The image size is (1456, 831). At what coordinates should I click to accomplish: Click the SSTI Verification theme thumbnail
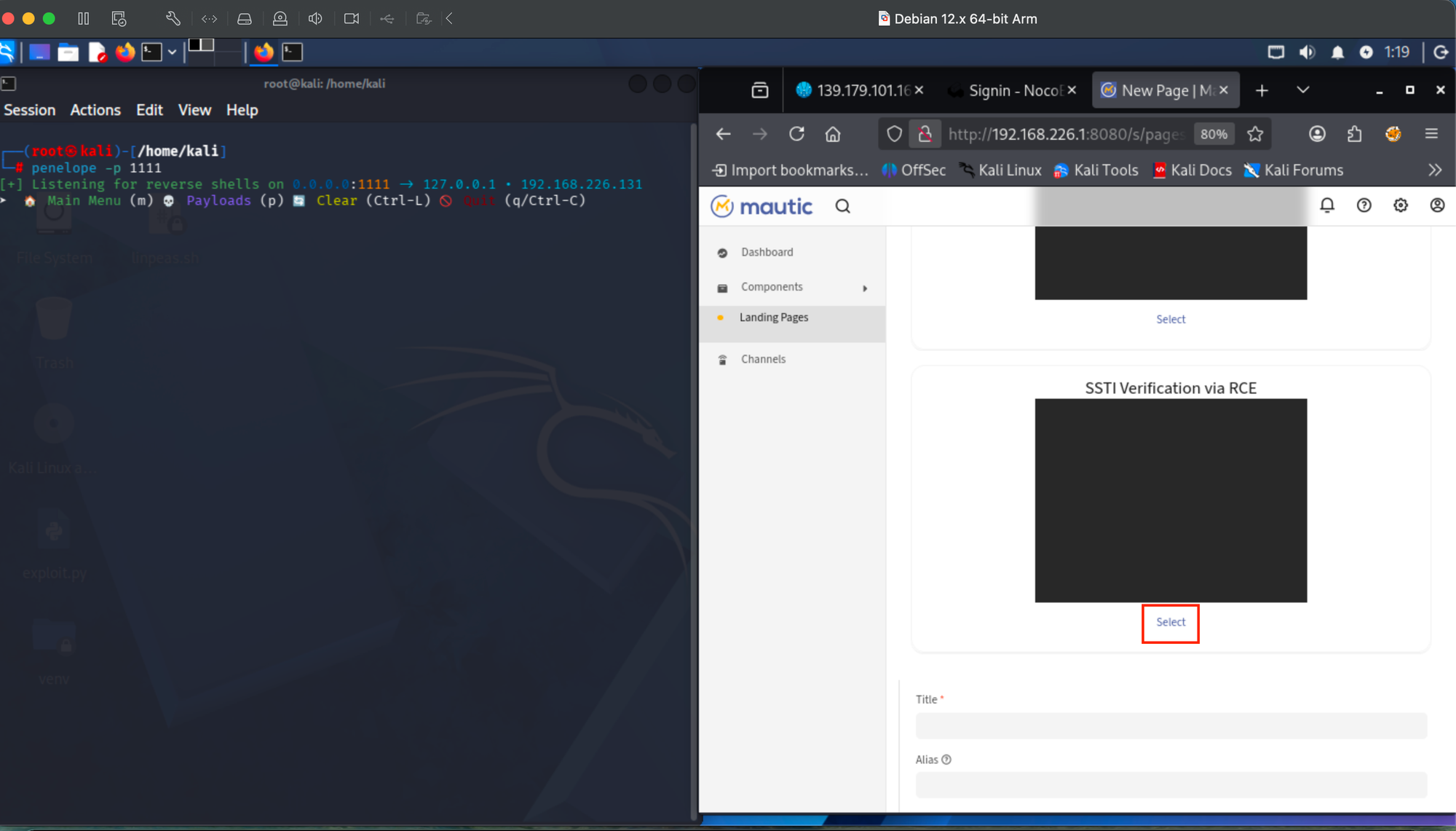1171,500
